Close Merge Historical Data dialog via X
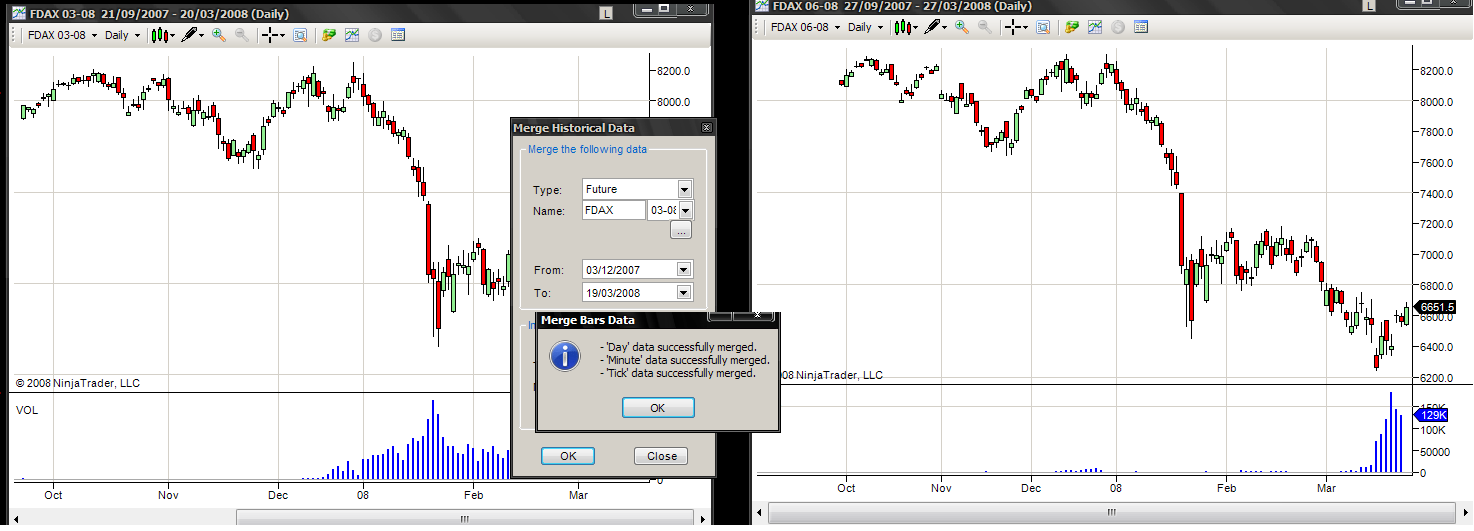The image size is (1474, 531). (706, 128)
